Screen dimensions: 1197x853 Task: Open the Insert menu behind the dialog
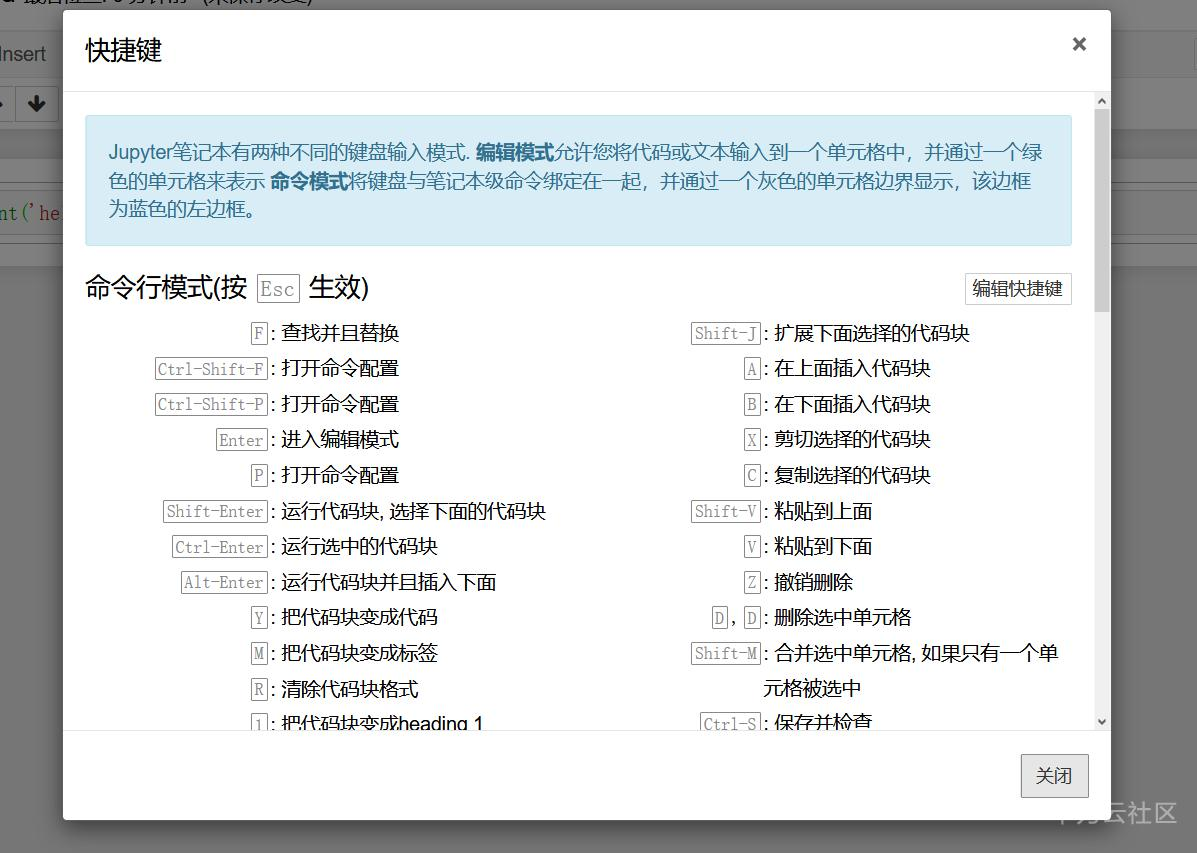tap(23, 54)
